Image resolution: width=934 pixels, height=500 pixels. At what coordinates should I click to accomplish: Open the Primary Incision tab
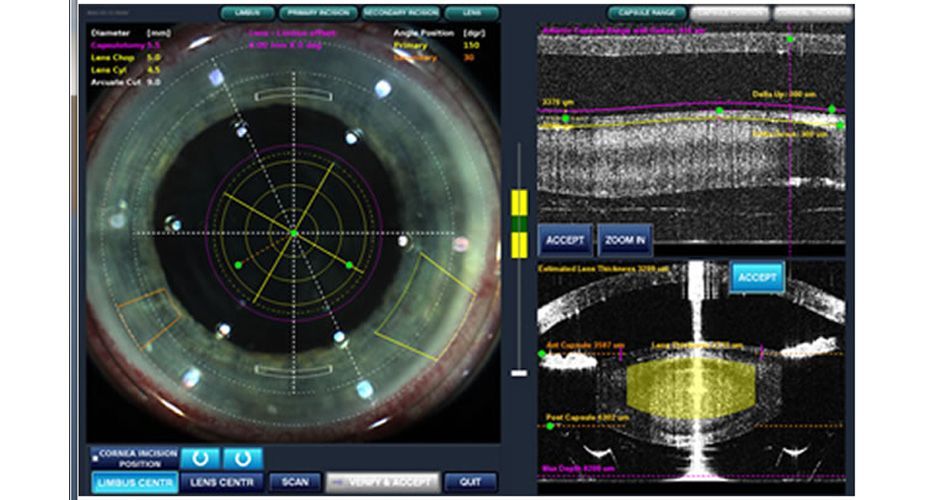317,13
